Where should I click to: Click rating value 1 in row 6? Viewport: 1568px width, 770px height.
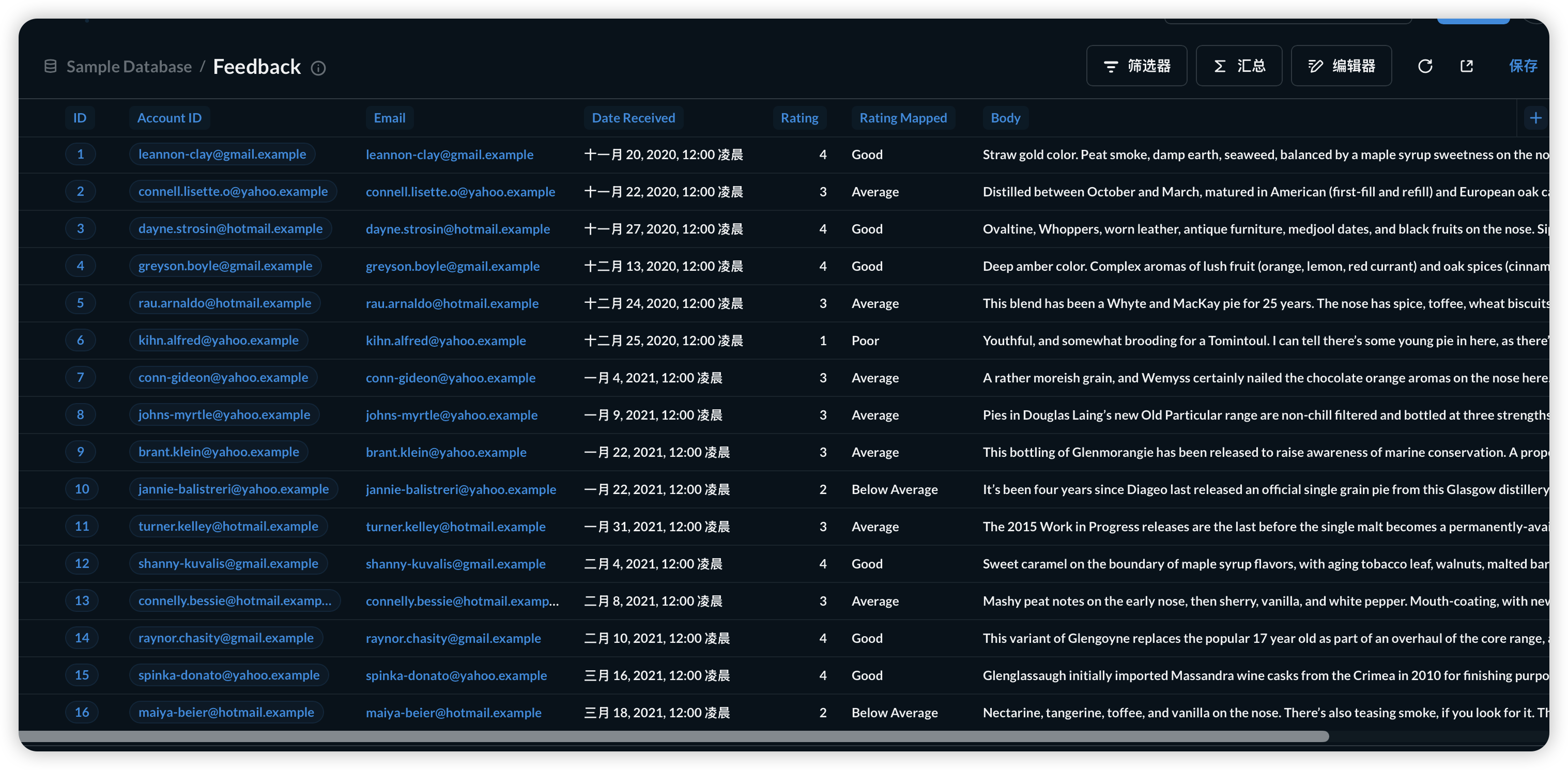click(x=823, y=340)
